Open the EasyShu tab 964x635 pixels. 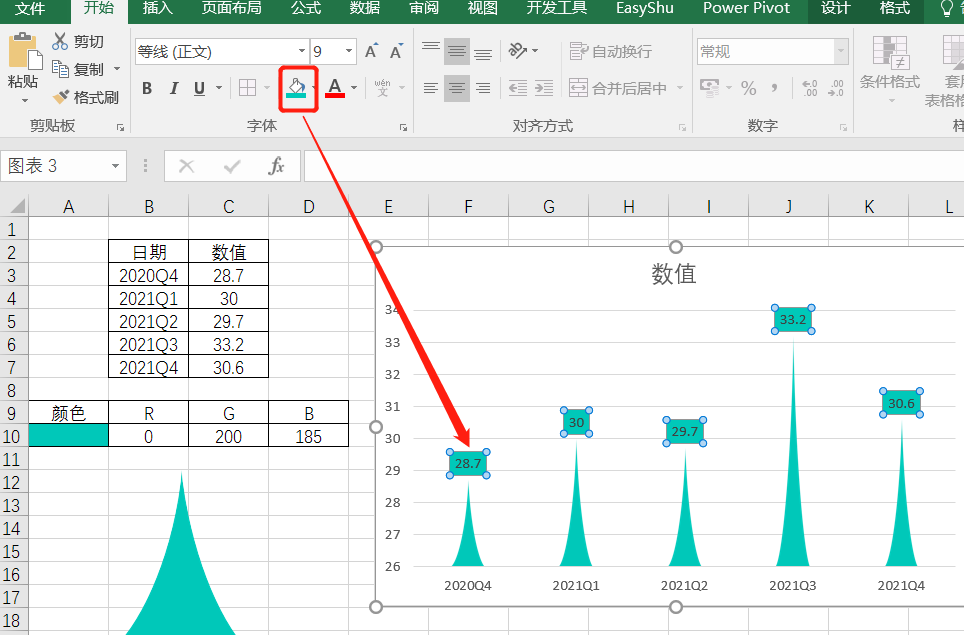pos(645,8)
